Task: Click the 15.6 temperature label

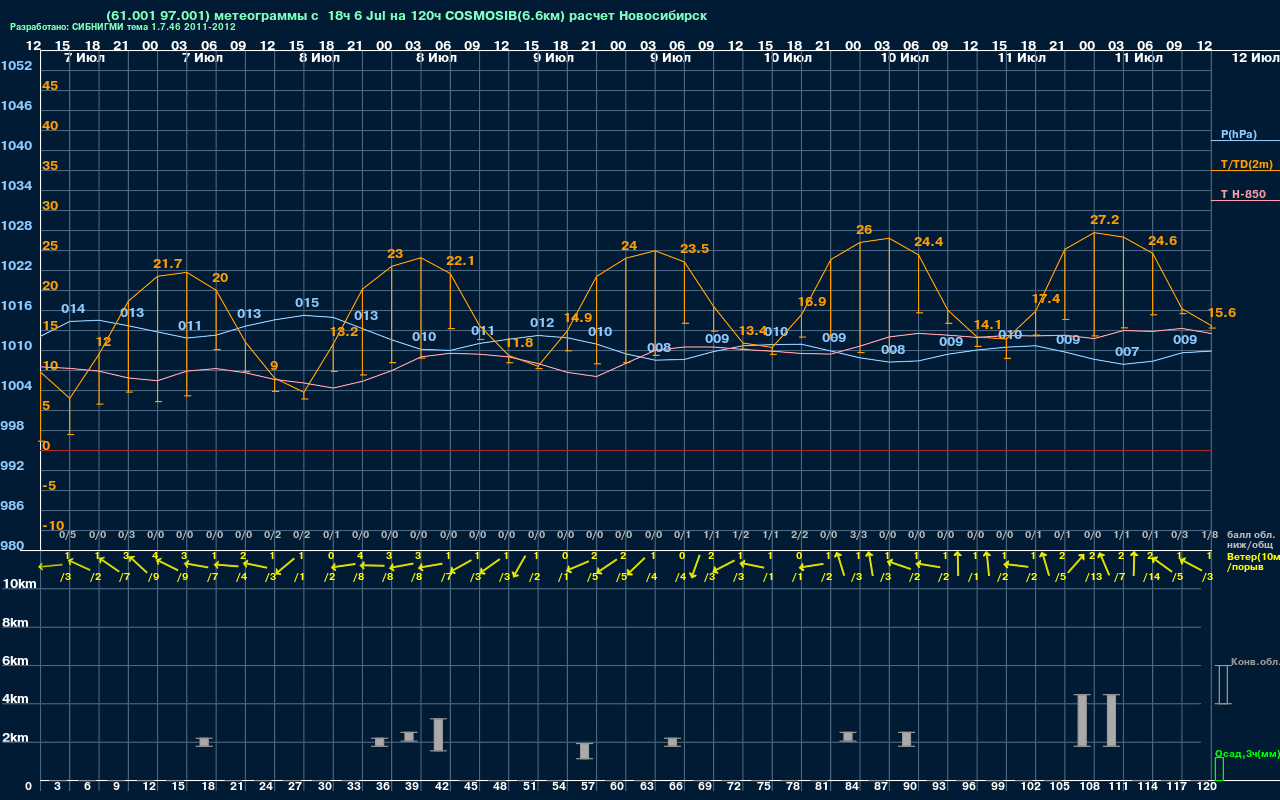Action: coord(1222,313)
